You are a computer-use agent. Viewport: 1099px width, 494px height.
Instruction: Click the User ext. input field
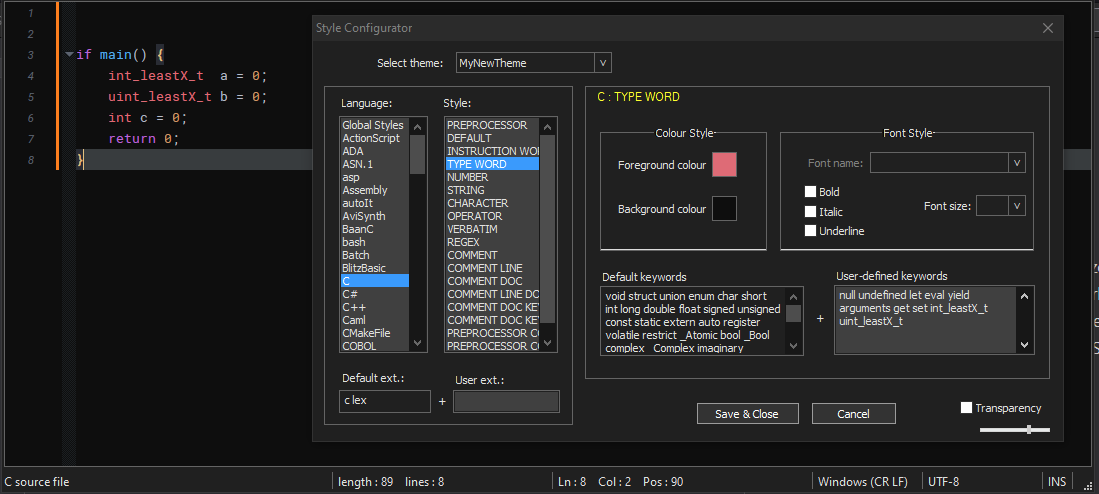tap(506, 401)
